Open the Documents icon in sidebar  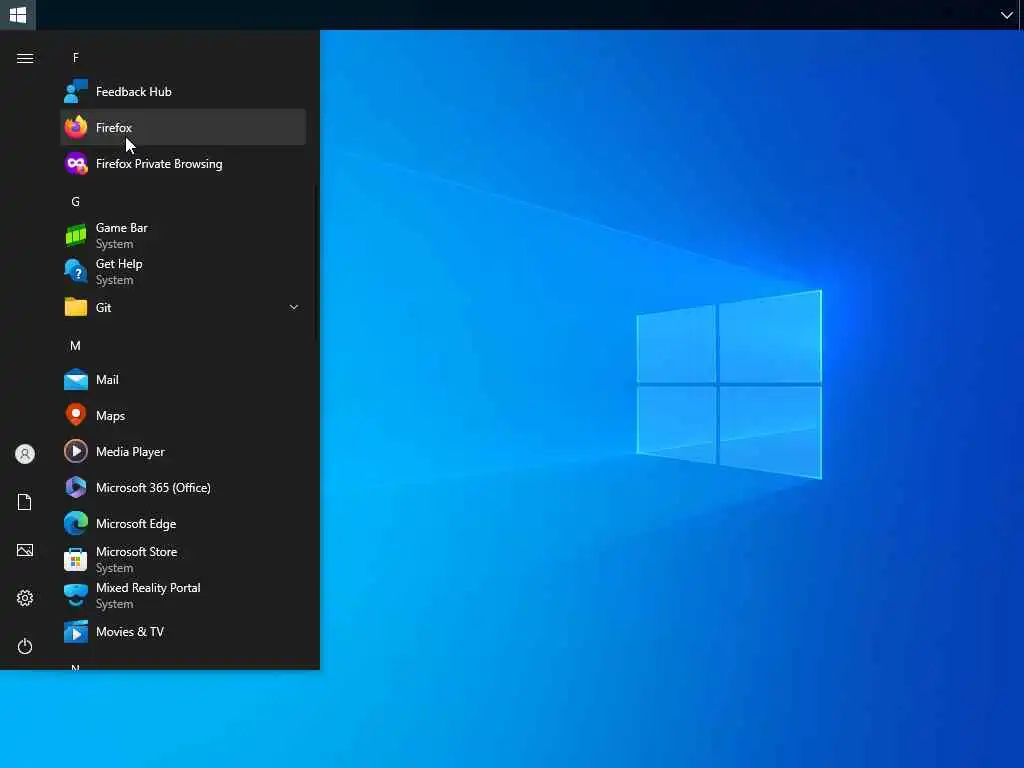(25, 502)
